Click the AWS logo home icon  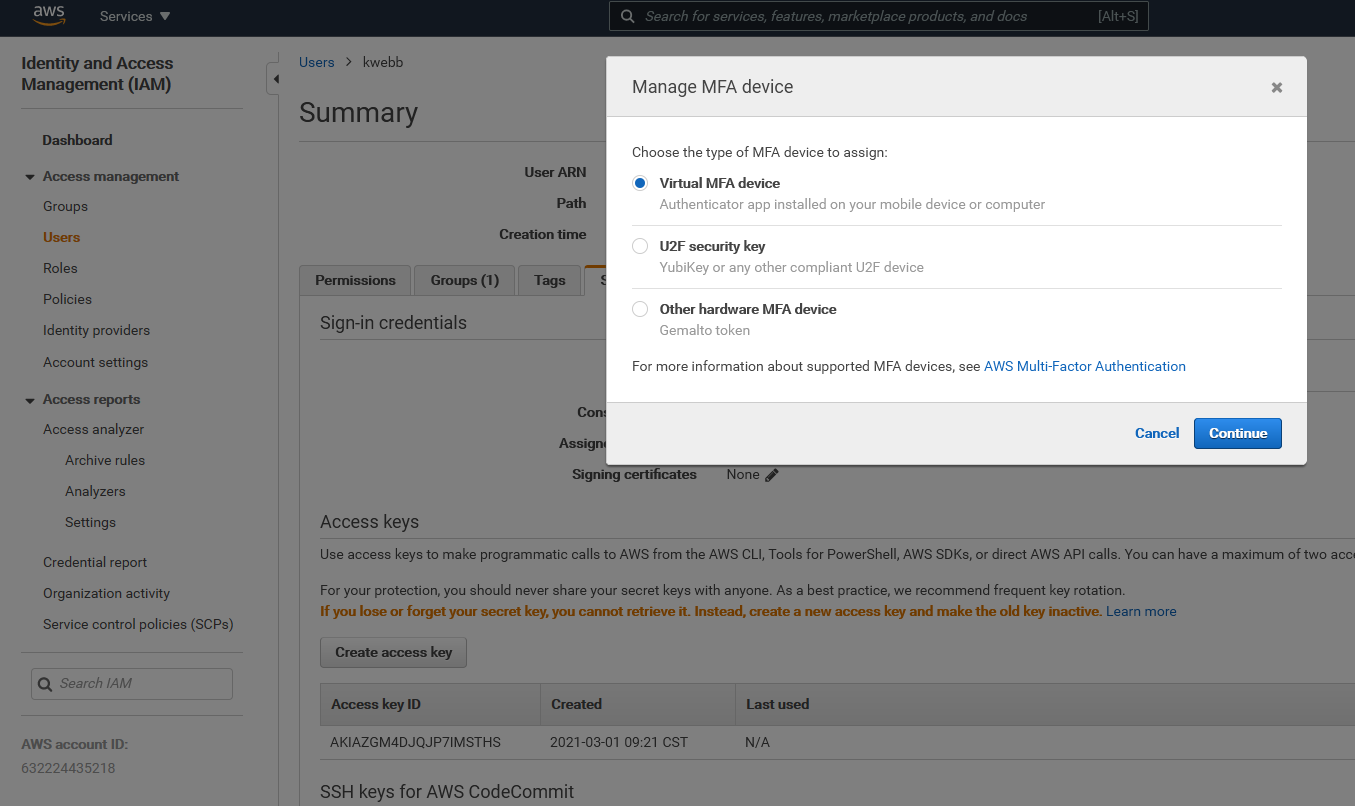(x=49, y=16)
